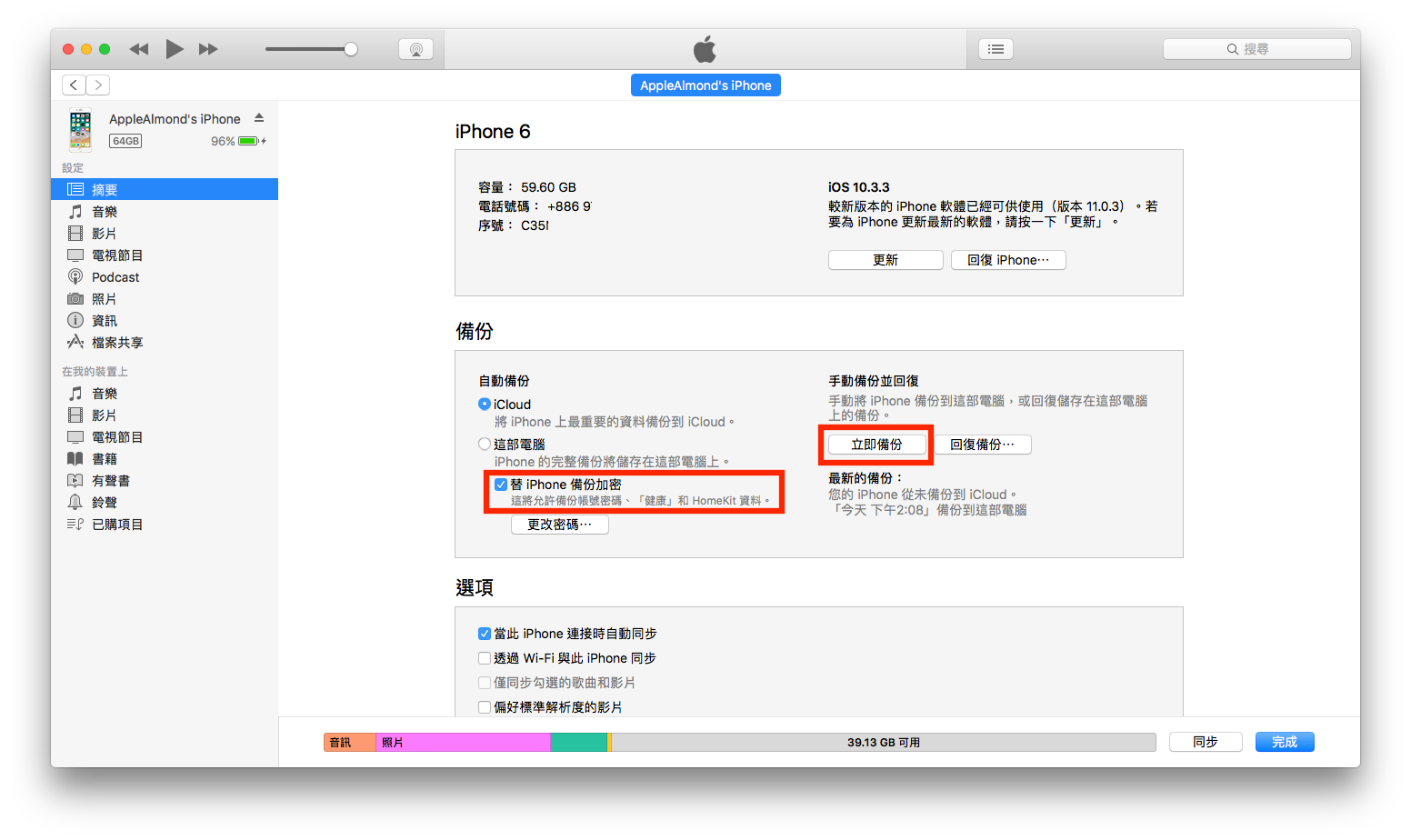Click the 同步 button
The width and height of the screenshot is (1411, 840).
(1206, 742)
